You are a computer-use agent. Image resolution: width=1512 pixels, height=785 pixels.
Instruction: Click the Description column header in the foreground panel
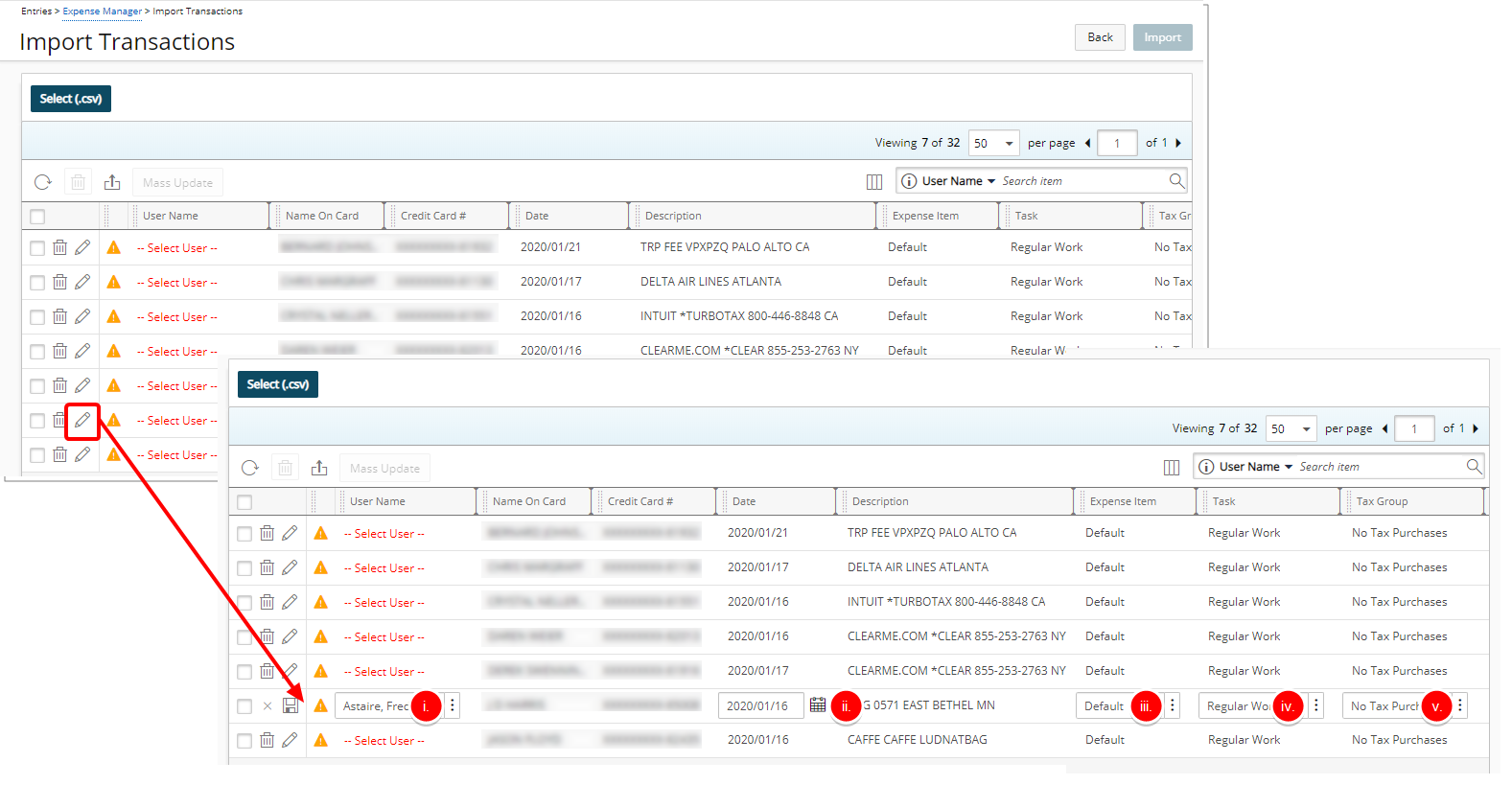click(880, 501)
